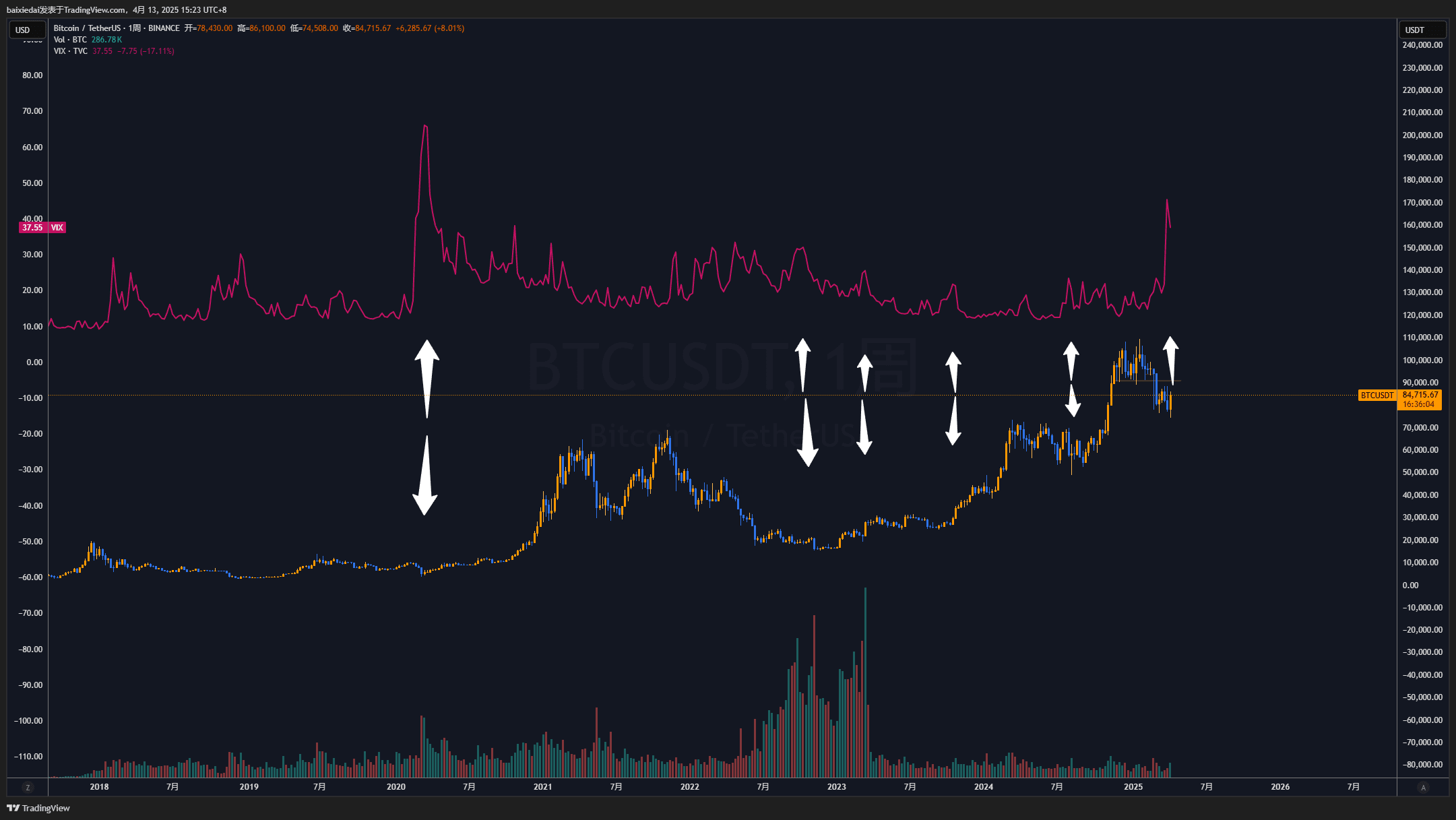Click 2026 on the time axis
The image size is (1456, 820).
pos(1280,787)
